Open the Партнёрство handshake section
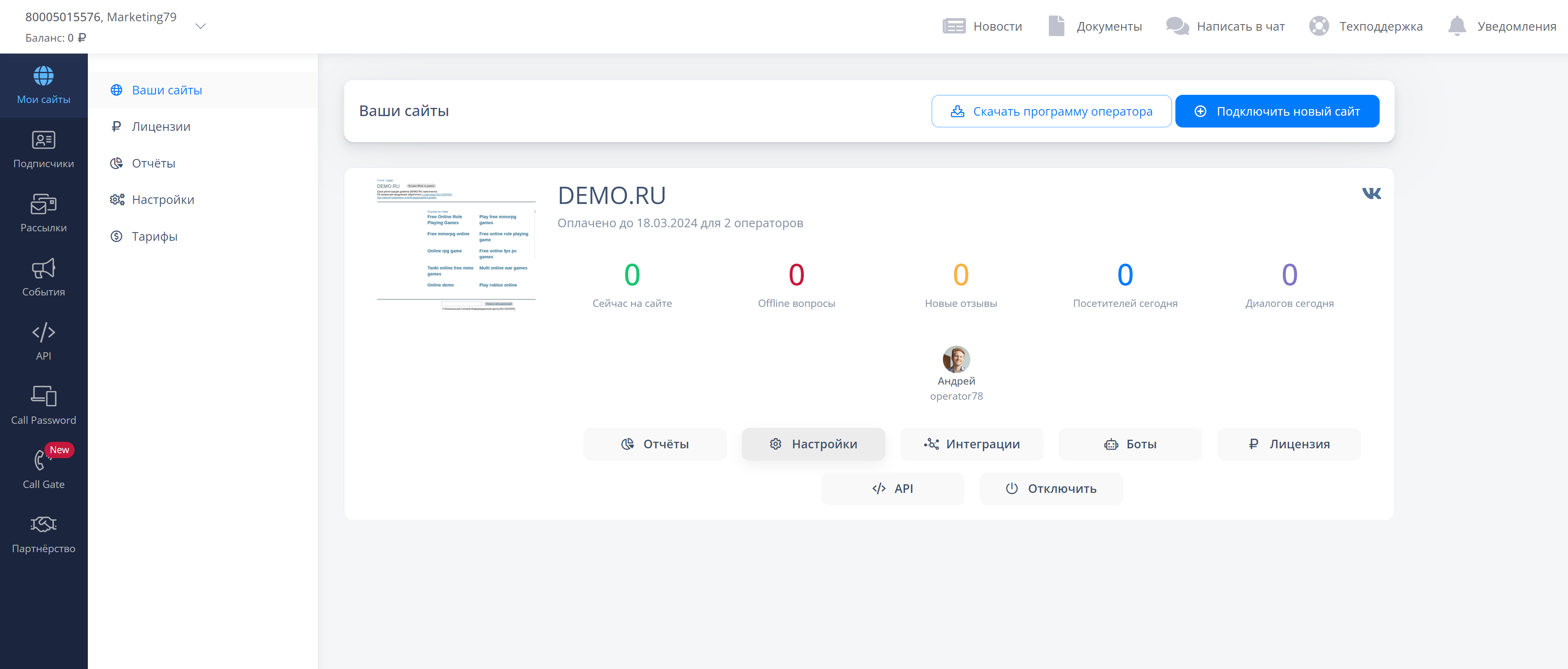The height and width of the screenshot is (669, 1568). coord(43,535)
